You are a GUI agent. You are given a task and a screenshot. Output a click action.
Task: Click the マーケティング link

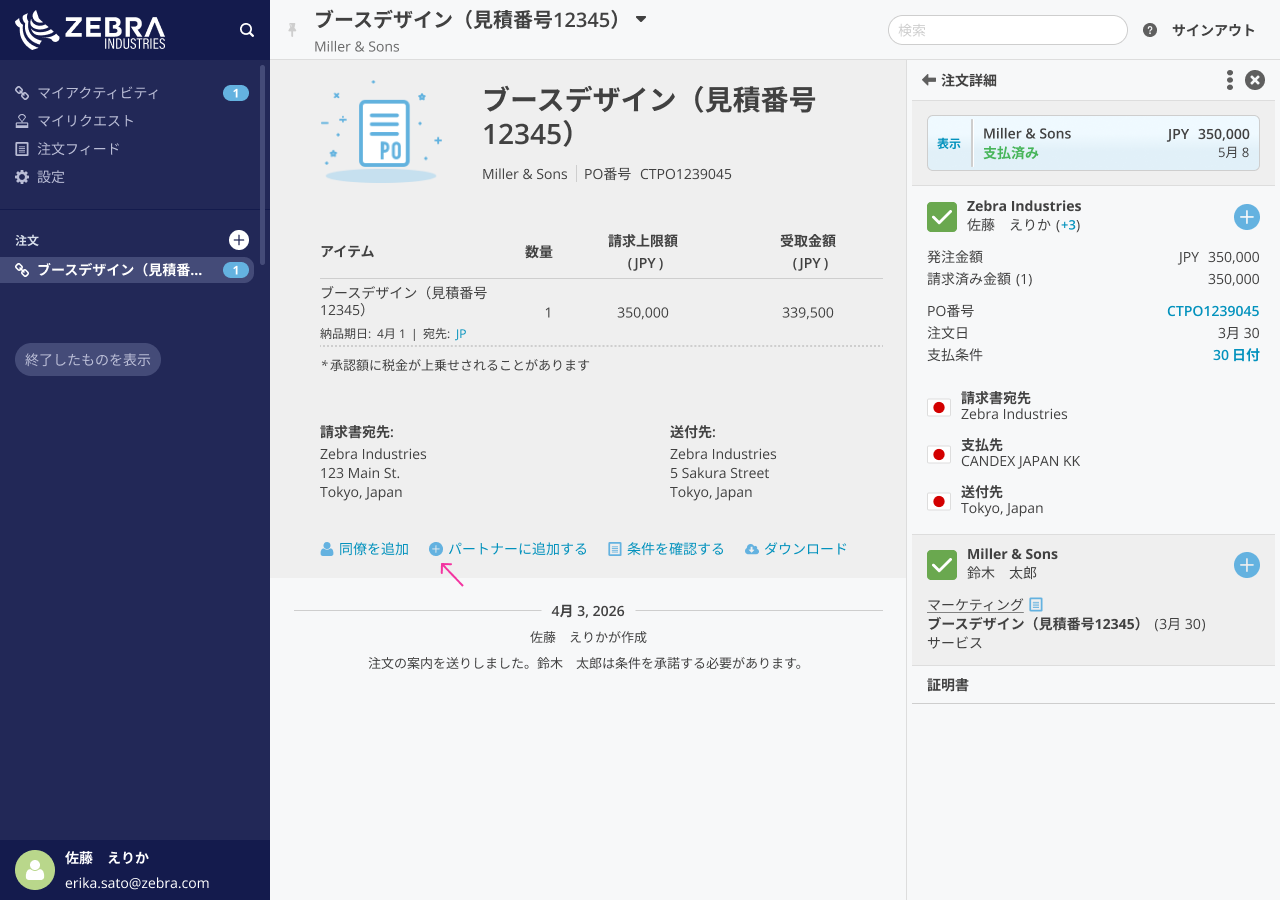tap(975, 604)
